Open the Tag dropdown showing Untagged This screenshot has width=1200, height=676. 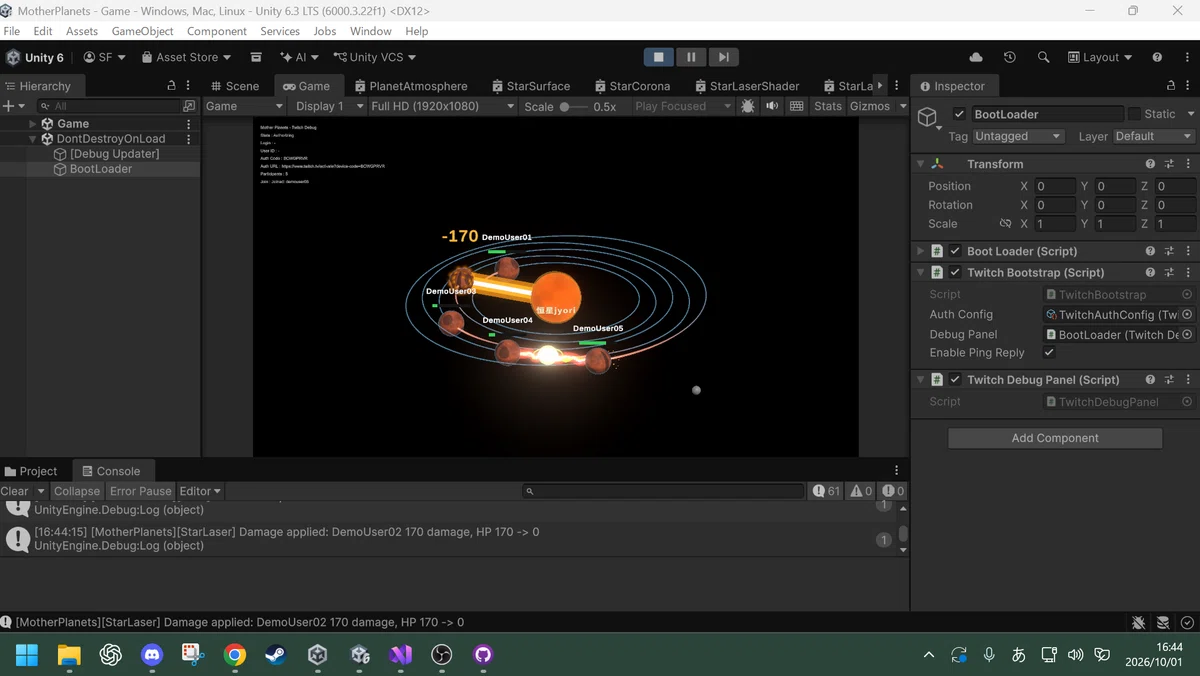coord(1018,136)
